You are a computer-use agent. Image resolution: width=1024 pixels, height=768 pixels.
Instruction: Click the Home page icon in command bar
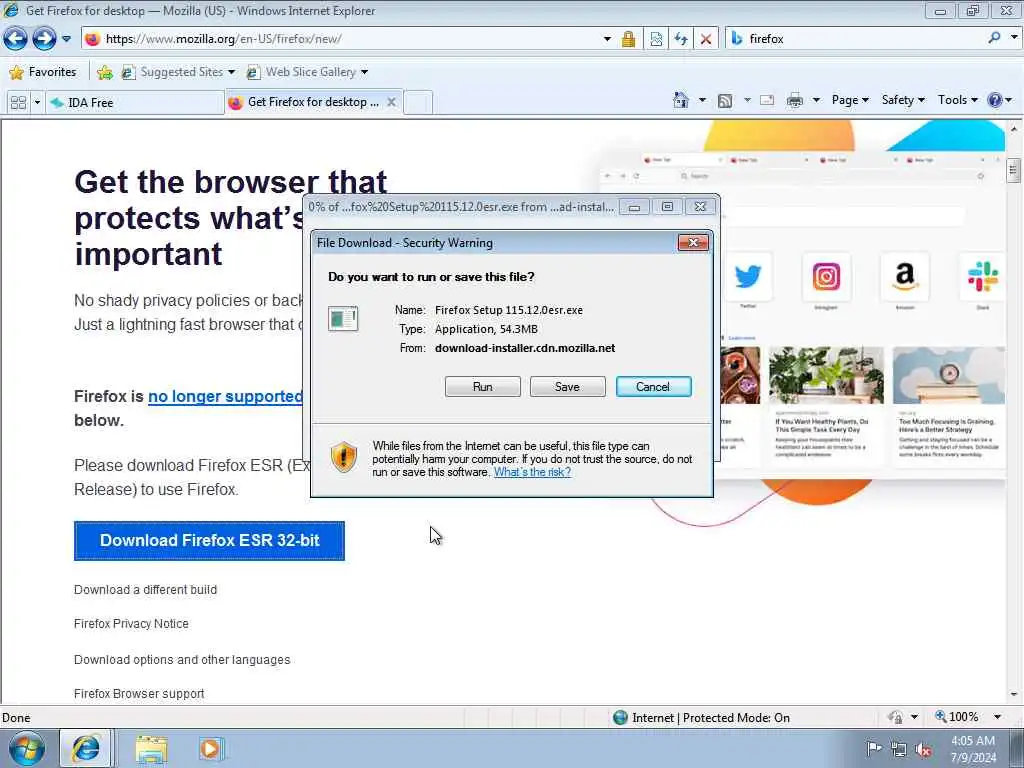pyautogui.click(x=680, y=100)
